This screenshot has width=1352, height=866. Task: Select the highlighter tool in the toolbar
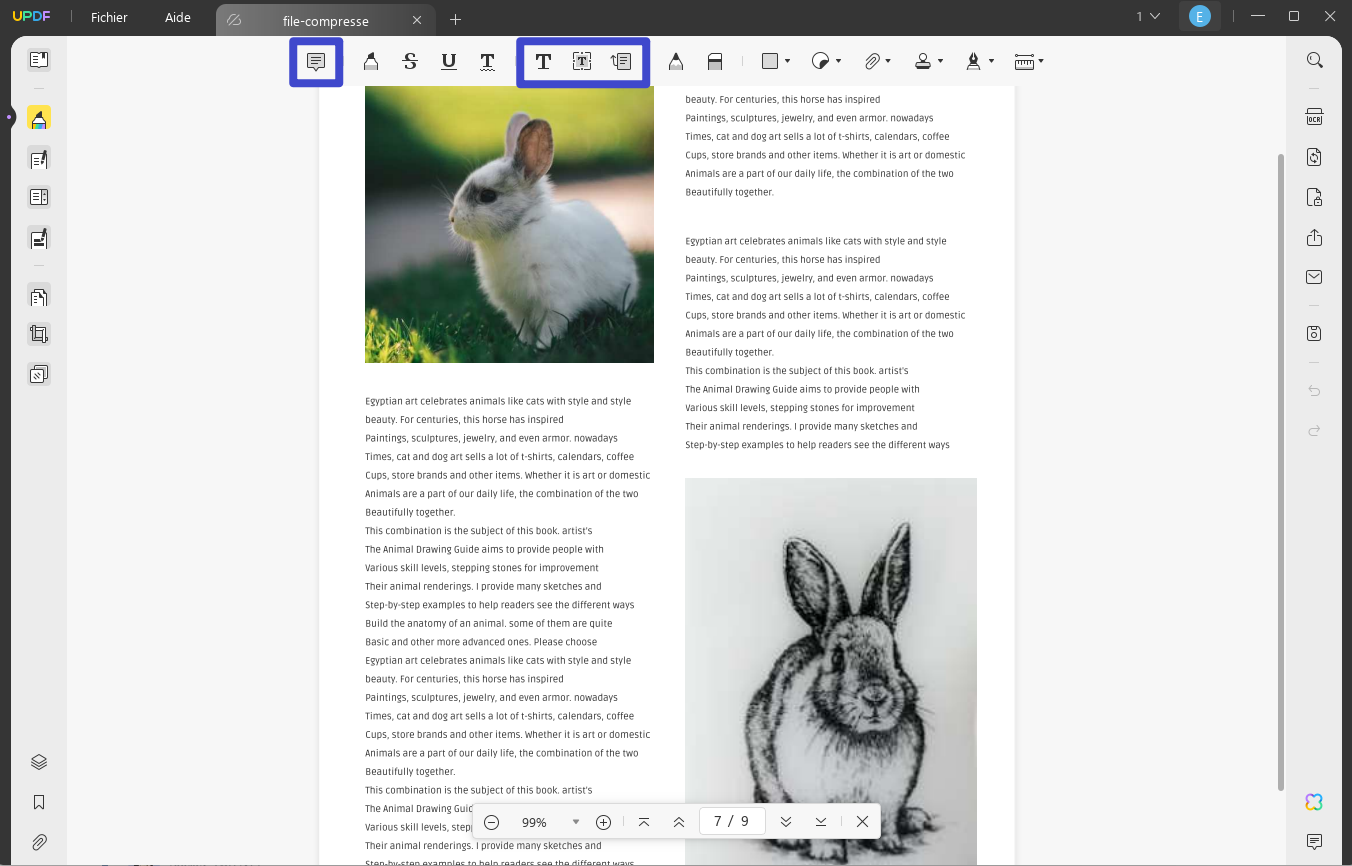tap(371, 61)
